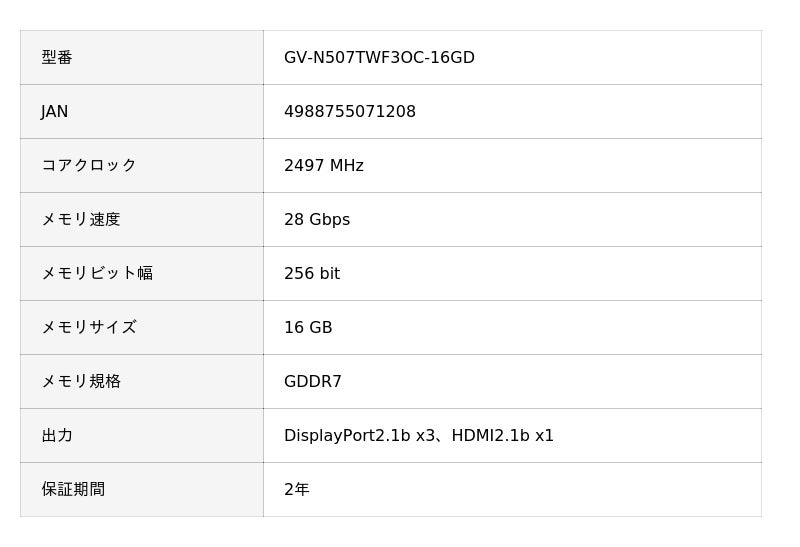Viewport: 800px width, 547px height.
Task: Click the メモリサイズ label
Action: coord(88,328)
